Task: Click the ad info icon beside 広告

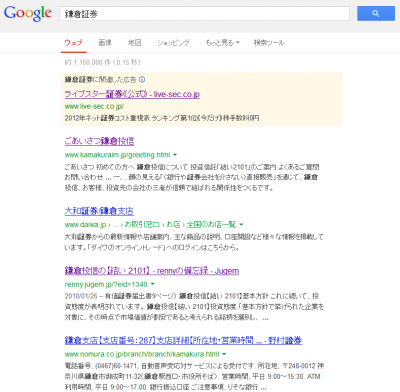Action: point(142,80)
